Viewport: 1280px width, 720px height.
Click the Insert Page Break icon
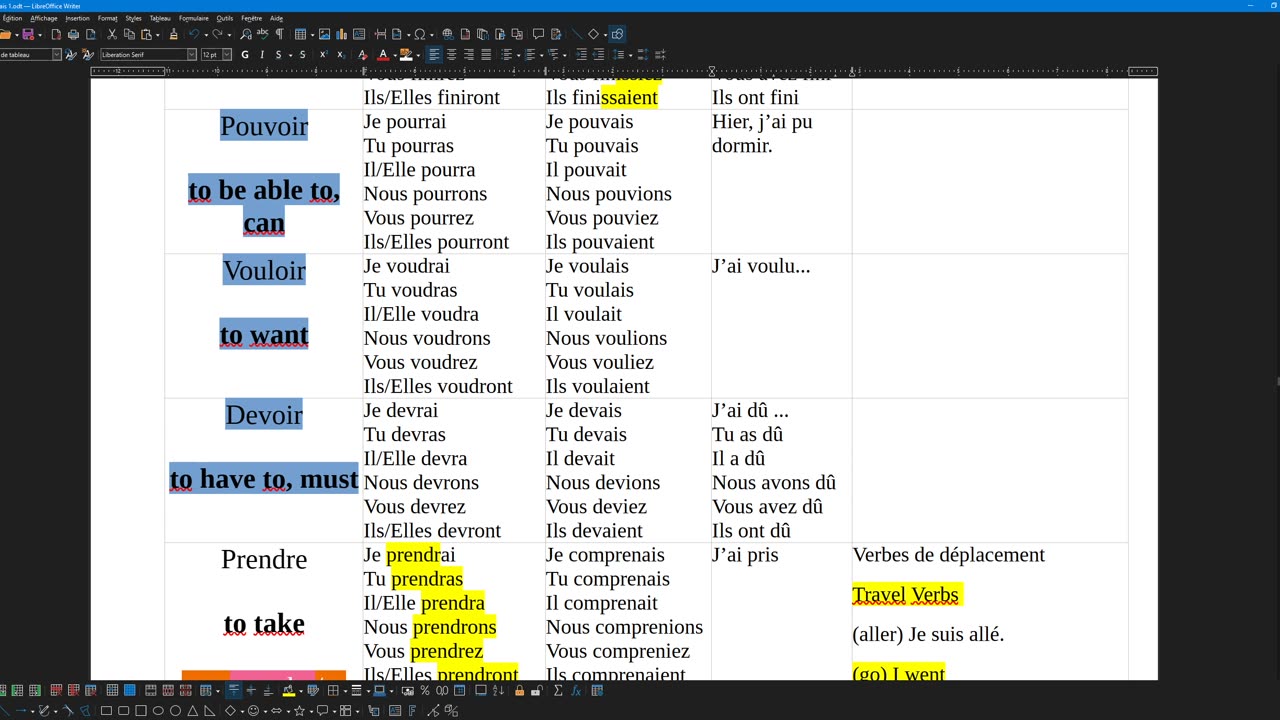click(x=381, y=34)
